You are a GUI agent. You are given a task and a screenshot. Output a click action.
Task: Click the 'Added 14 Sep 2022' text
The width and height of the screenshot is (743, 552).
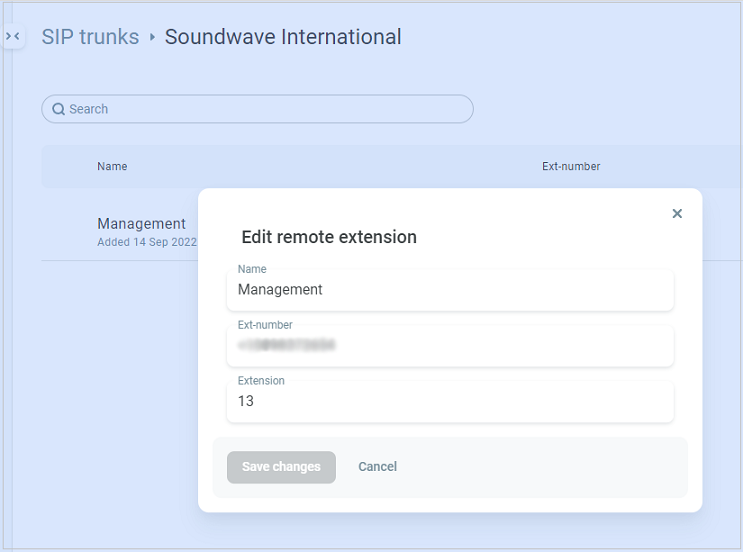tap(146, 242)
